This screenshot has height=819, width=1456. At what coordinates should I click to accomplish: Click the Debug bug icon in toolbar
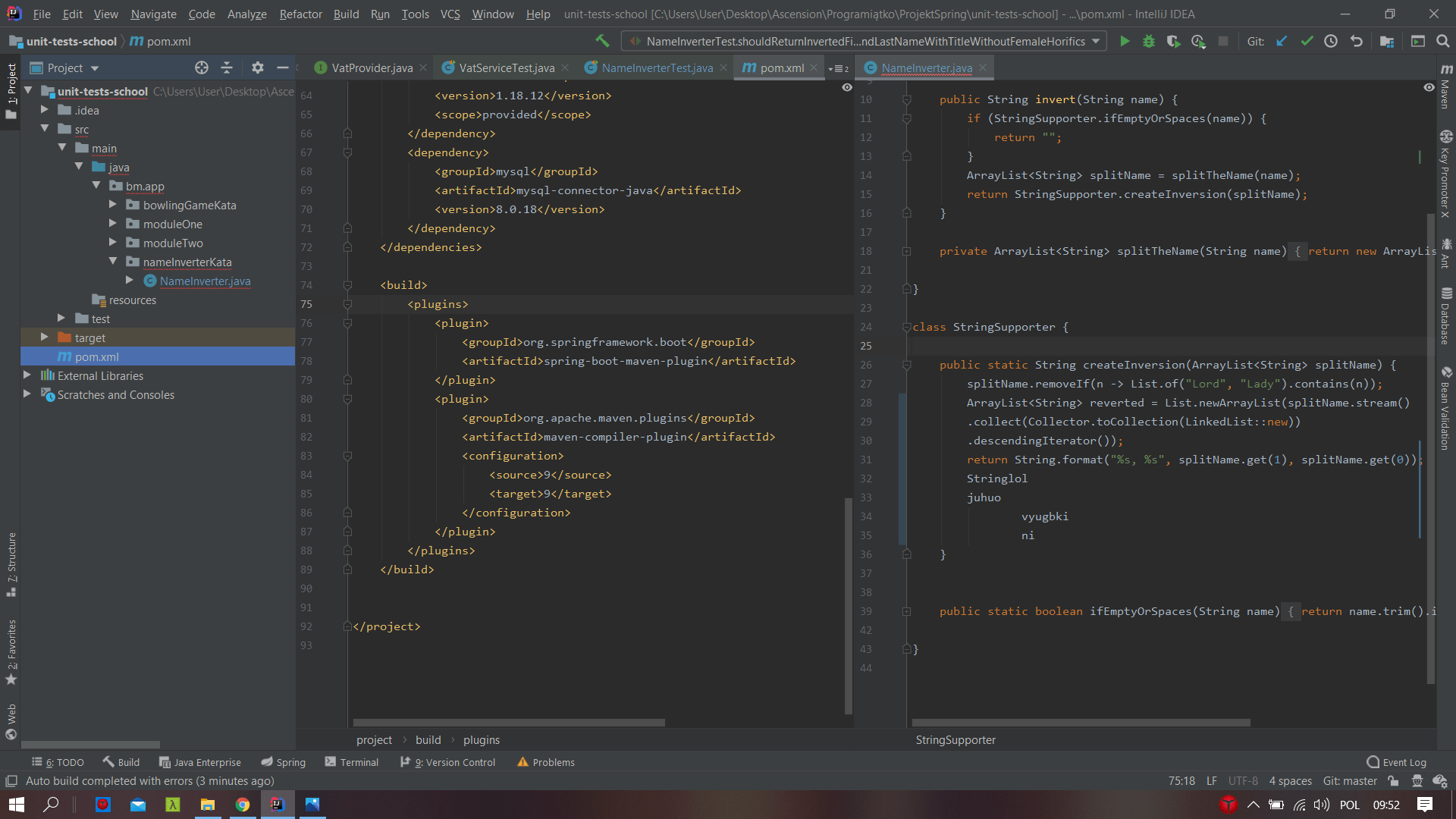pos(1149,42)
